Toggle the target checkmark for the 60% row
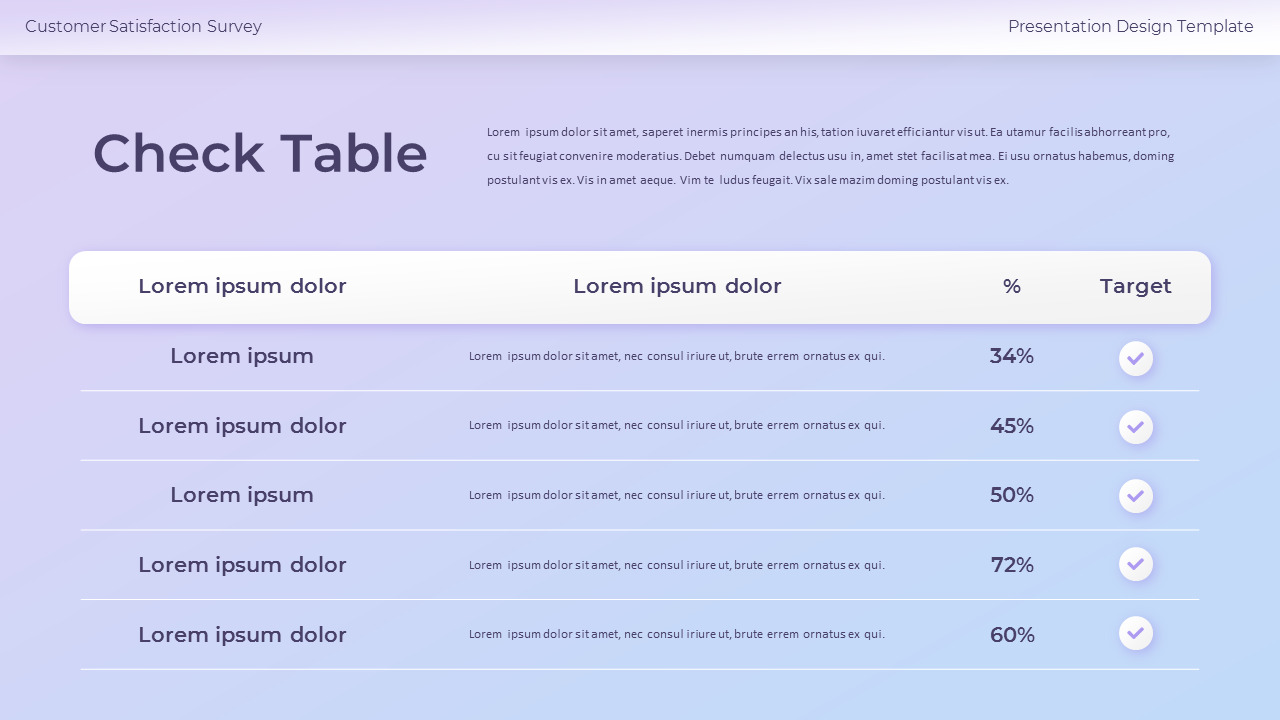Viewport: 1280px width, 720px height. [1135, 633]
